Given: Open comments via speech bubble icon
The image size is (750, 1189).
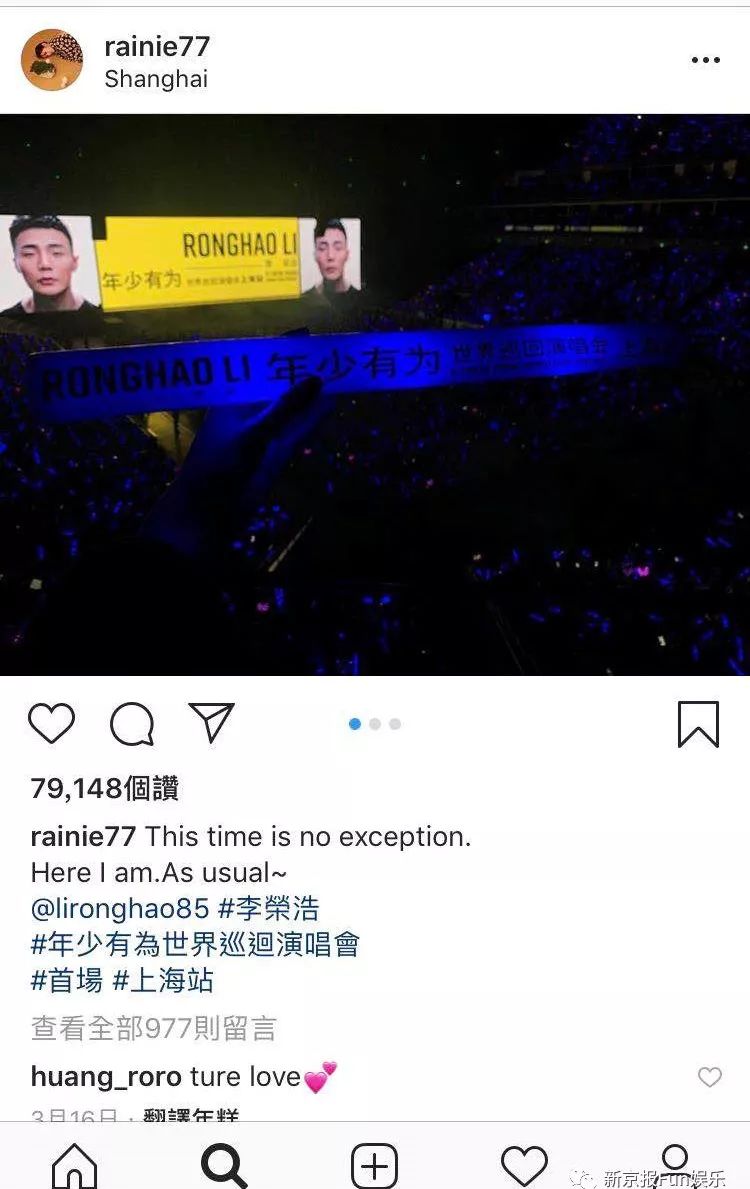Looking at the screenshot, I should 132,723.
